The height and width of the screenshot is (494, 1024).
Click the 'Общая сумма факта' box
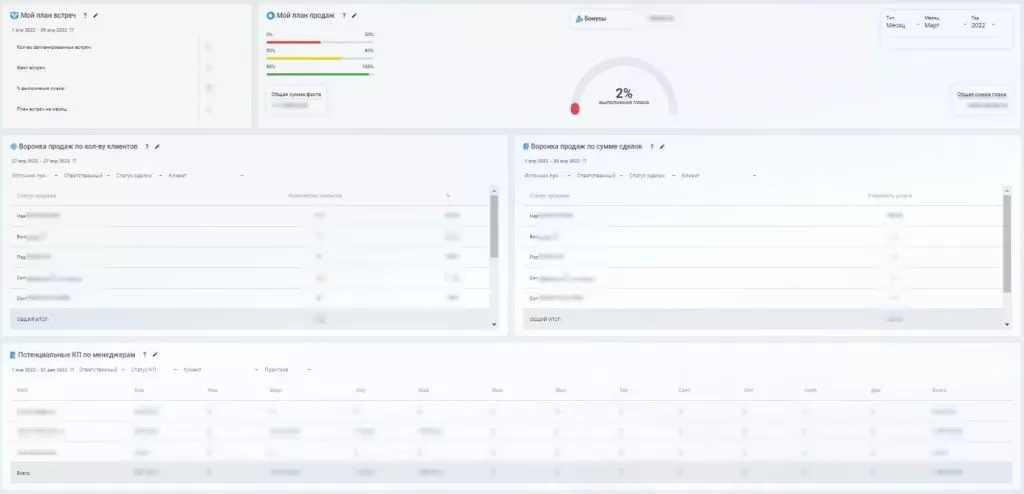(296, 98)
